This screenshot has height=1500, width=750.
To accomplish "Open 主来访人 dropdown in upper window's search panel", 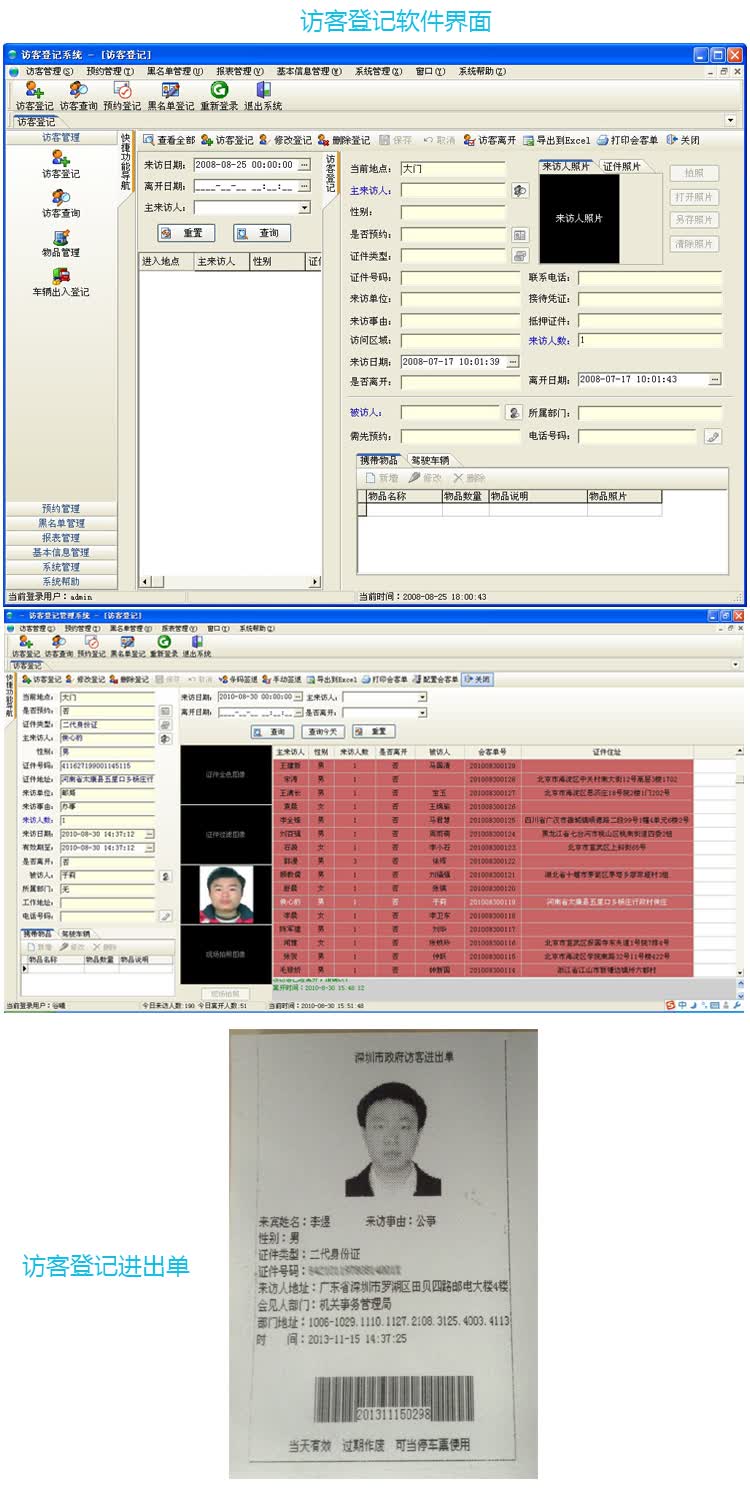I will tap(305, 208).
